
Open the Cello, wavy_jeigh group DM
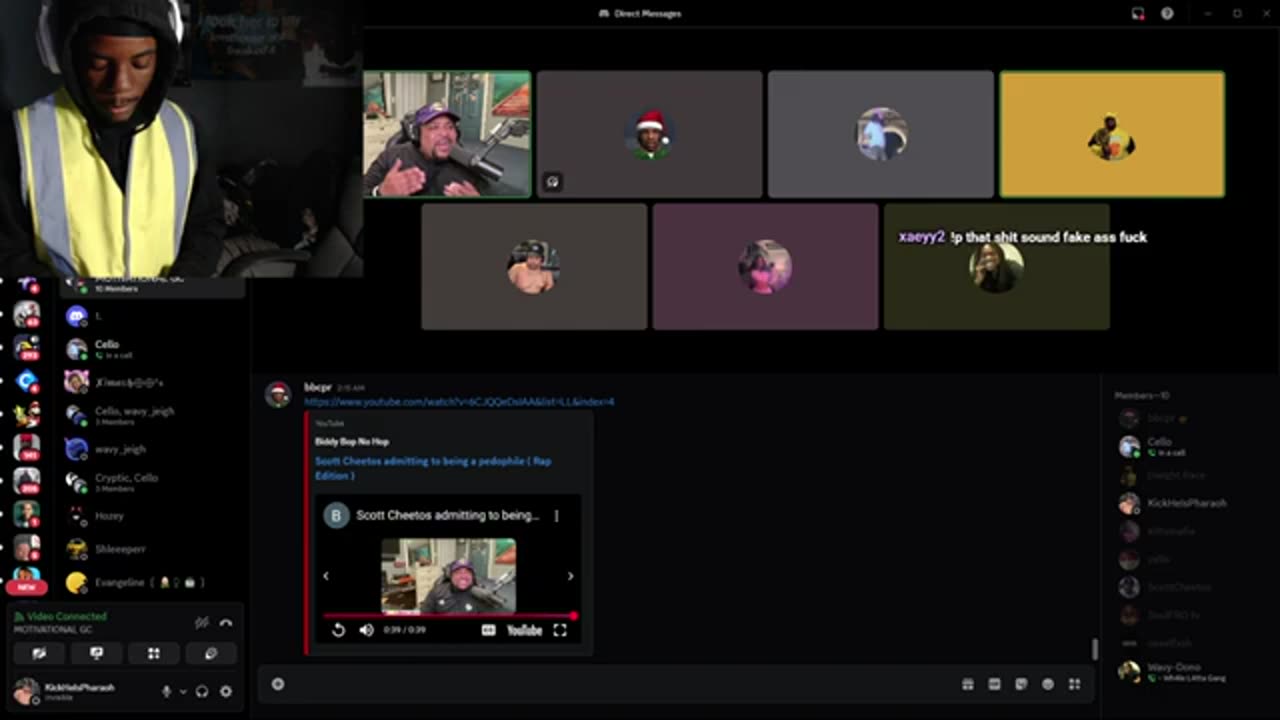153,415
